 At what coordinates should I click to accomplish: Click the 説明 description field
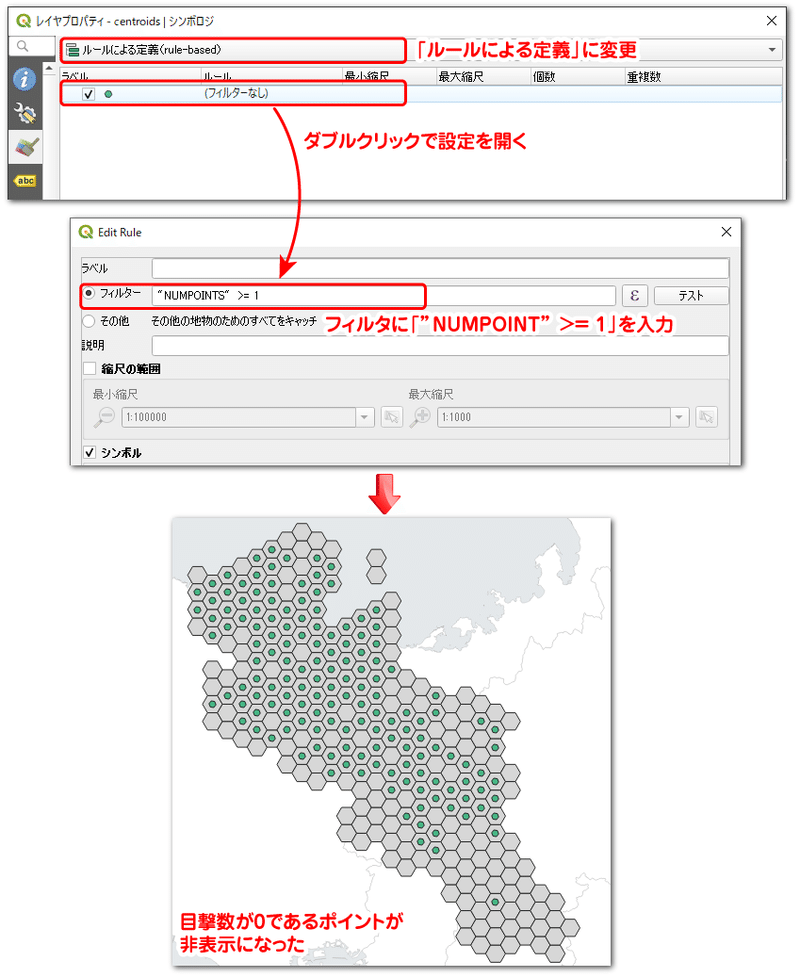(x=440, y=346)
